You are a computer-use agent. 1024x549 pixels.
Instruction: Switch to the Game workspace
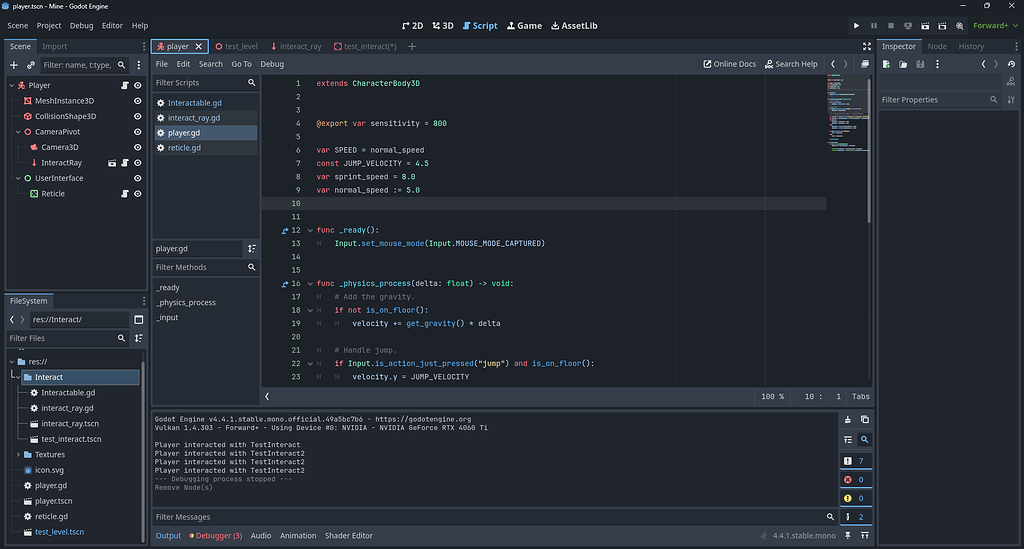pos(524,25)
